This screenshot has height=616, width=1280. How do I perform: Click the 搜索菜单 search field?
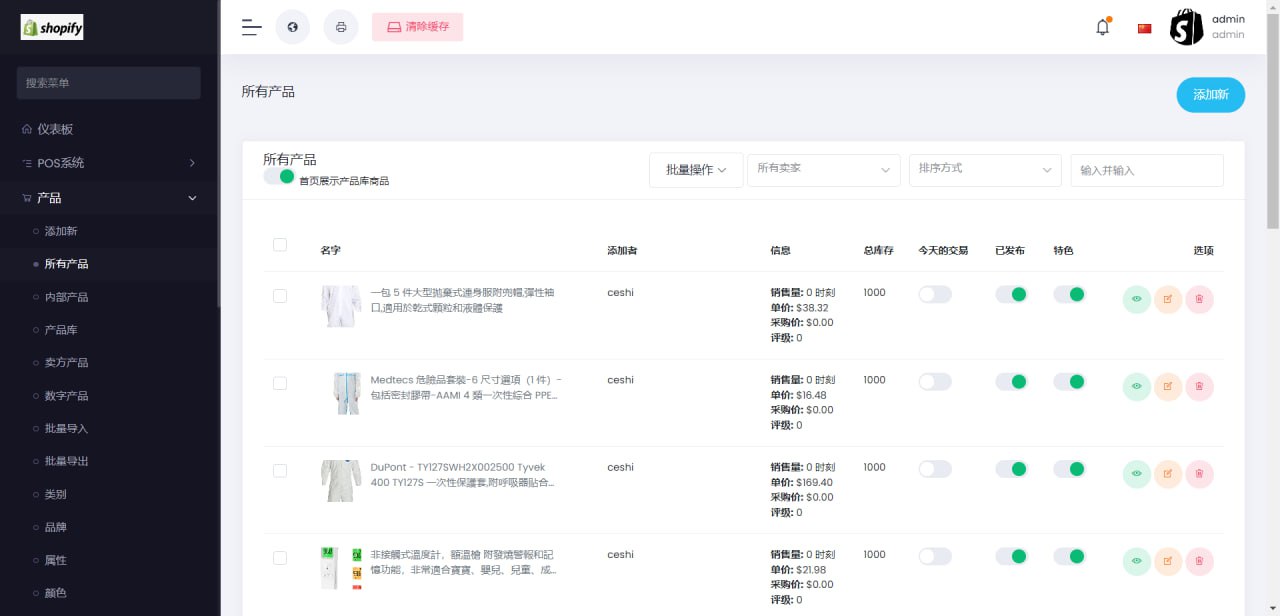pyautogui.click(x=109, y=83)
